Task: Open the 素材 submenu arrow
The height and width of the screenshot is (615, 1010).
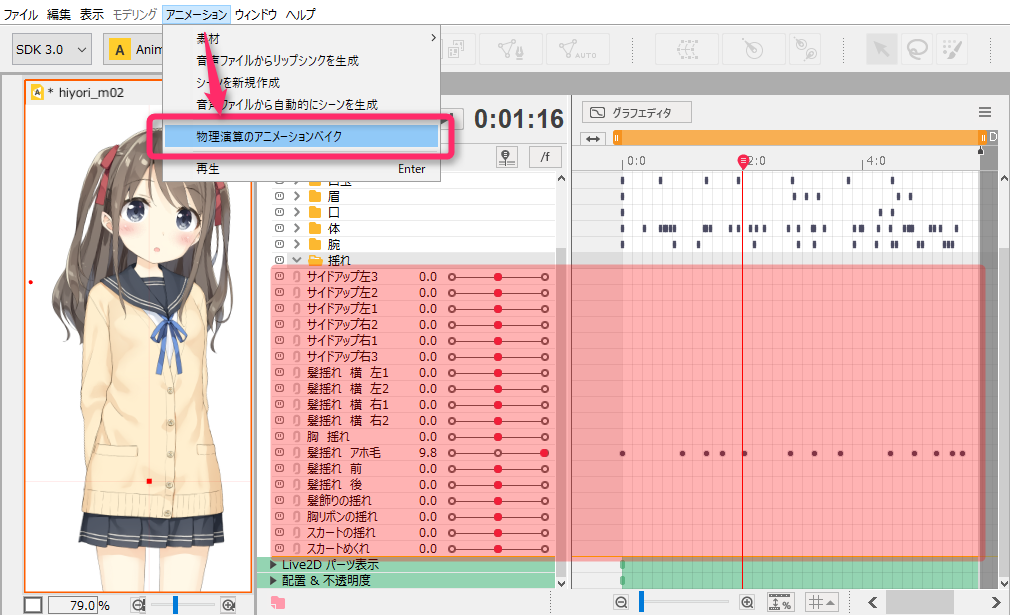Action: click(x=433, y=38)
